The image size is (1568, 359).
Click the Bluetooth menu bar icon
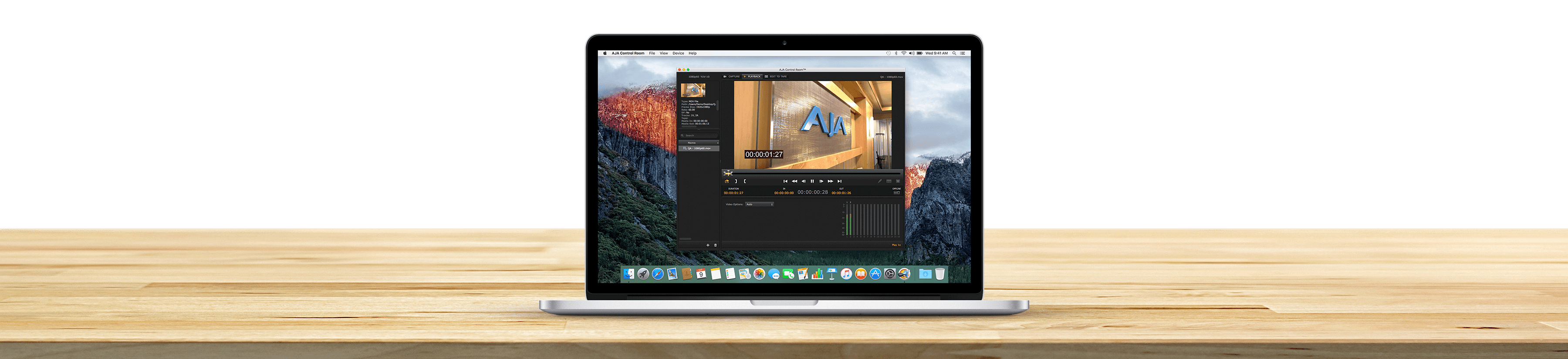pos(896,54)
